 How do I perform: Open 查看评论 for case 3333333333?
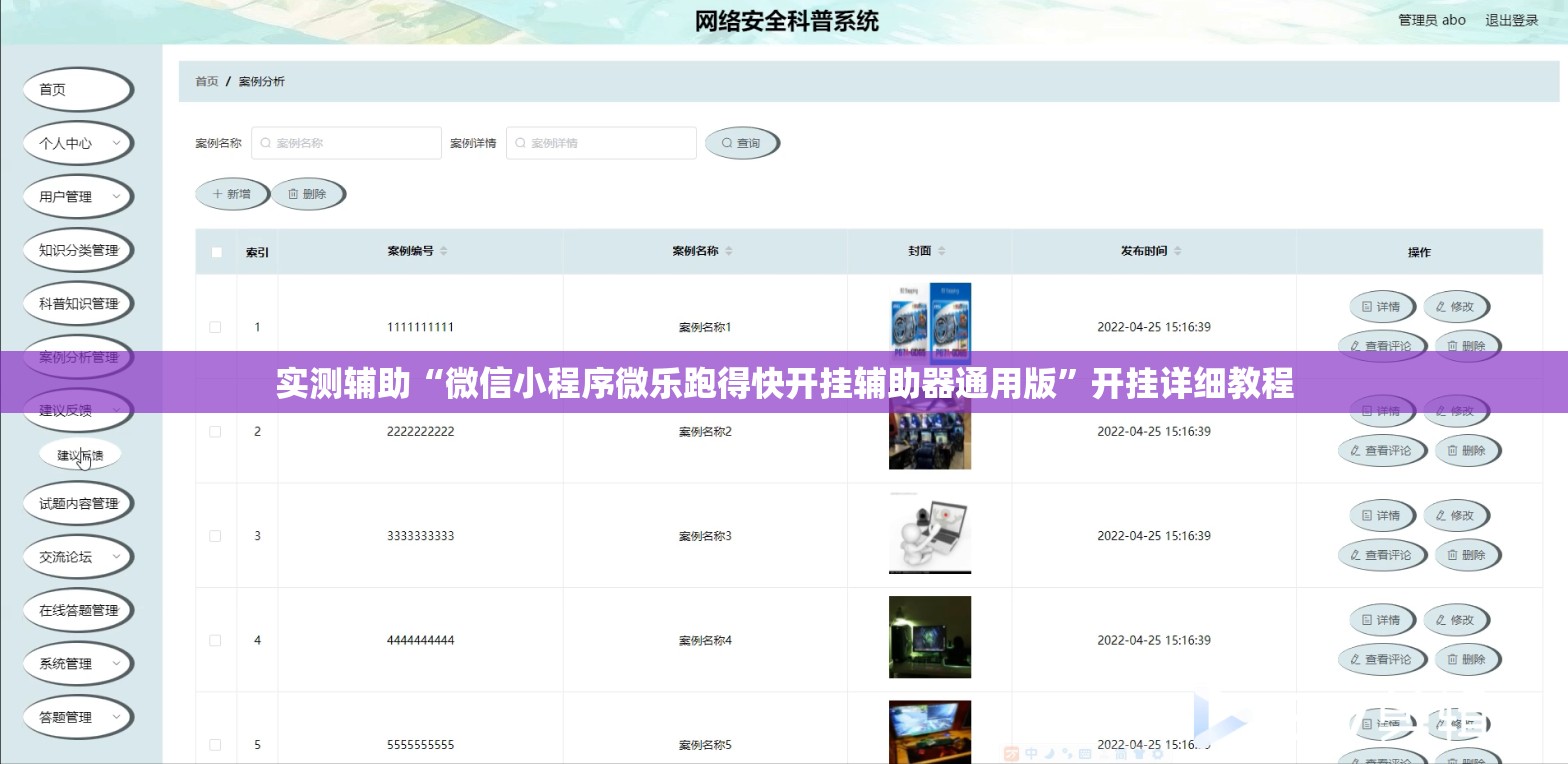tap(1380, 554)
